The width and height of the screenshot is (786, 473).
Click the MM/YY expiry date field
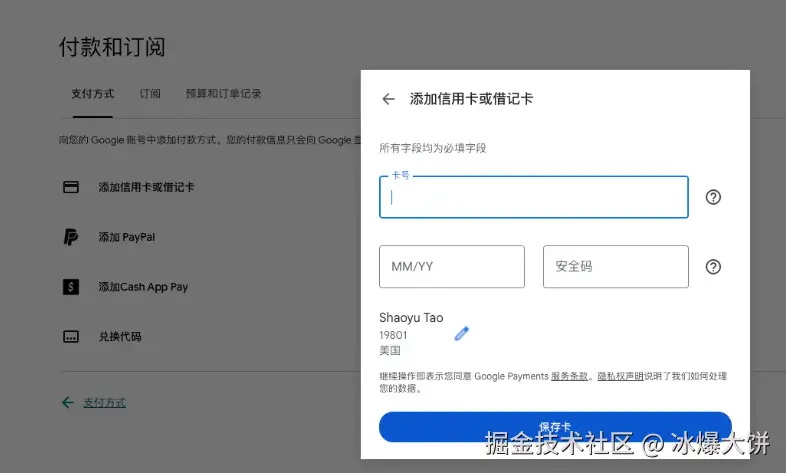[x=452, y=267]
